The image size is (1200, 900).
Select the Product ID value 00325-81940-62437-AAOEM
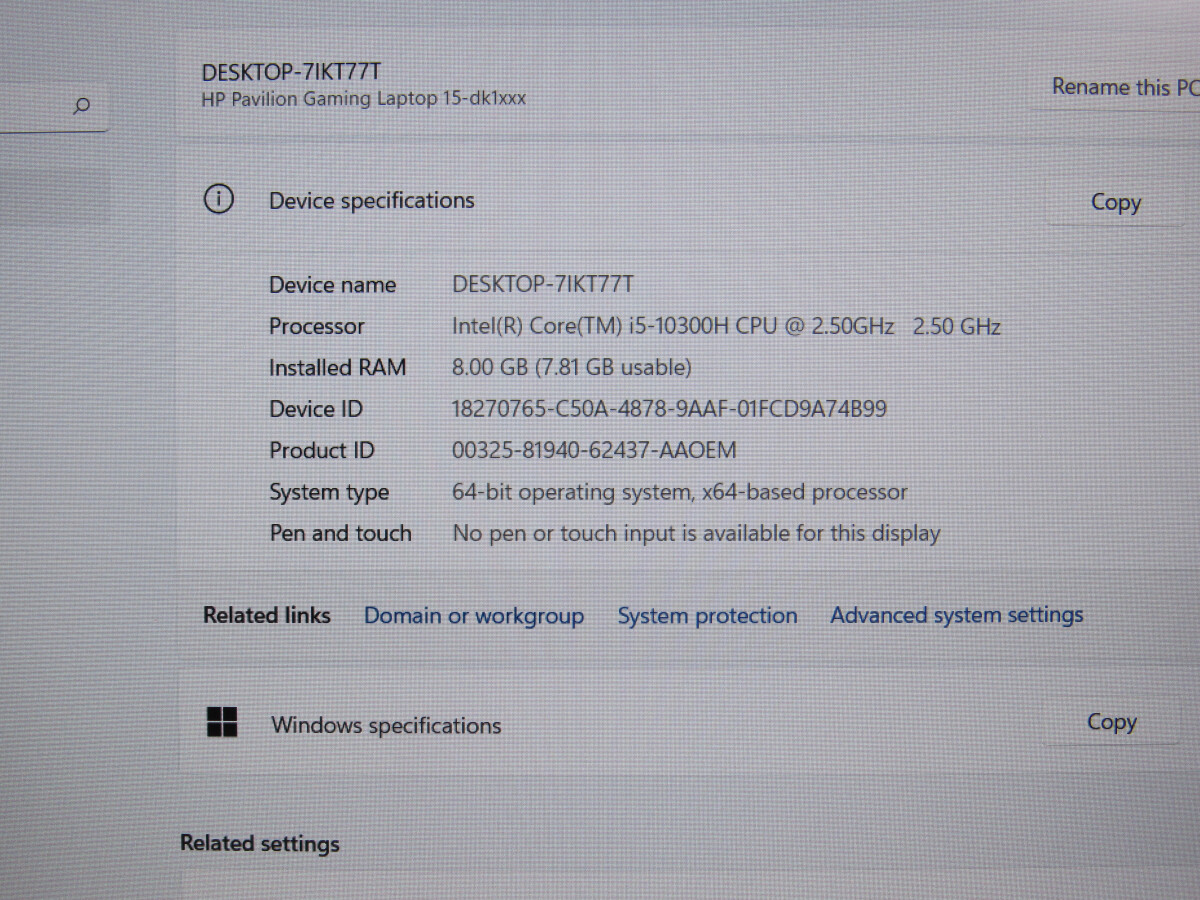coord(594,450)
